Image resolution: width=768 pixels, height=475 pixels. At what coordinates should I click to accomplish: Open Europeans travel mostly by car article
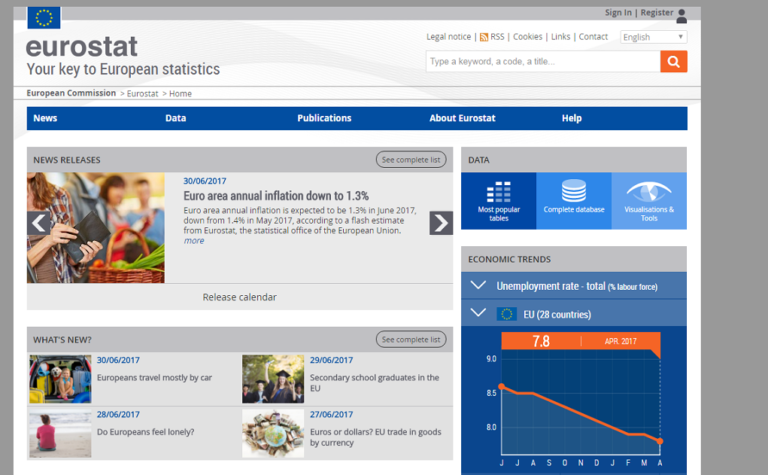[x=154, y=378]
